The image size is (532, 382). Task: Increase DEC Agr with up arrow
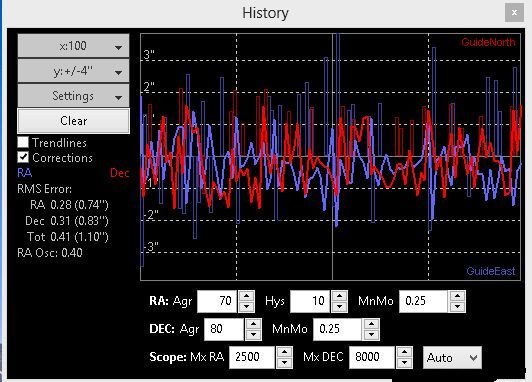253,324
